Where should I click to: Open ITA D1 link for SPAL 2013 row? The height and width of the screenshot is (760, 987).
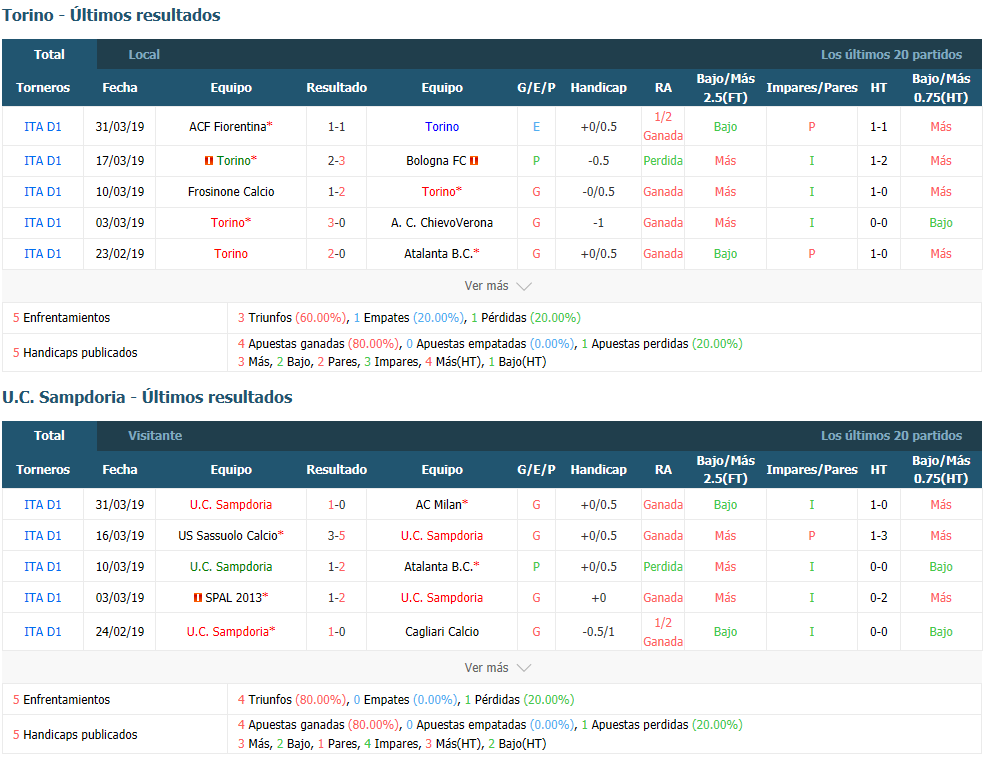pyautogui.click(x=43, y=598)
